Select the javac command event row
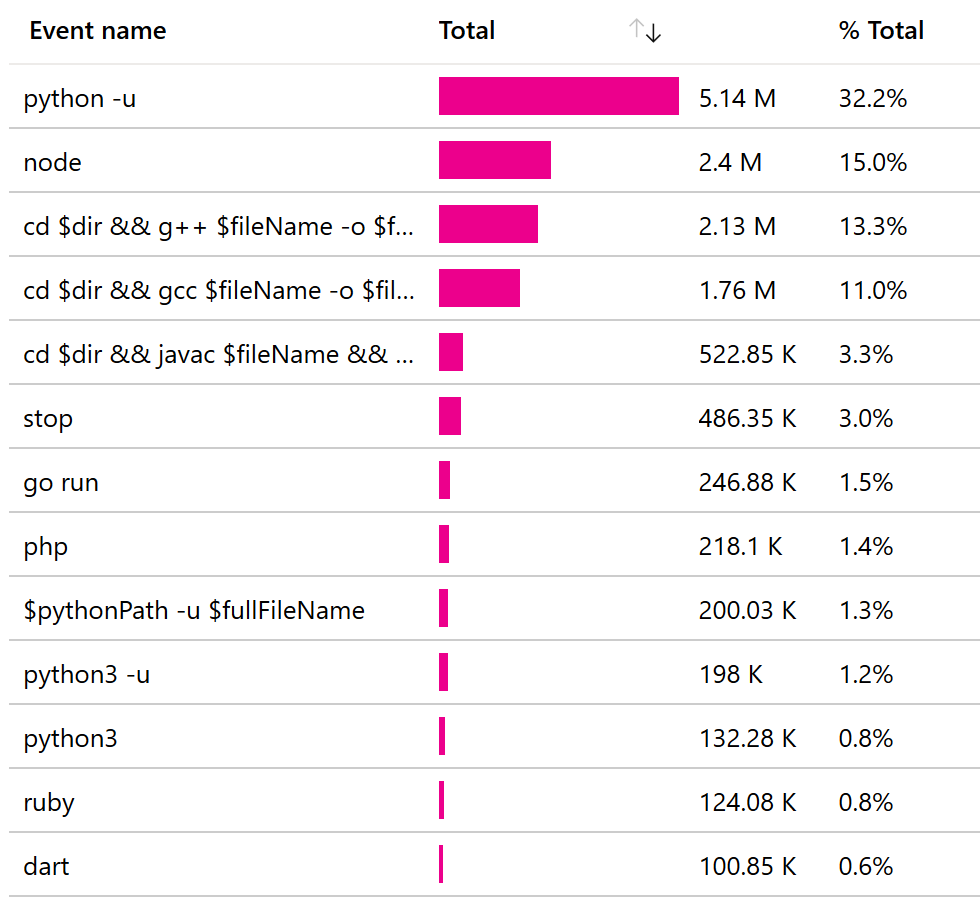The image size is (980, 904). tap(218, 354)
